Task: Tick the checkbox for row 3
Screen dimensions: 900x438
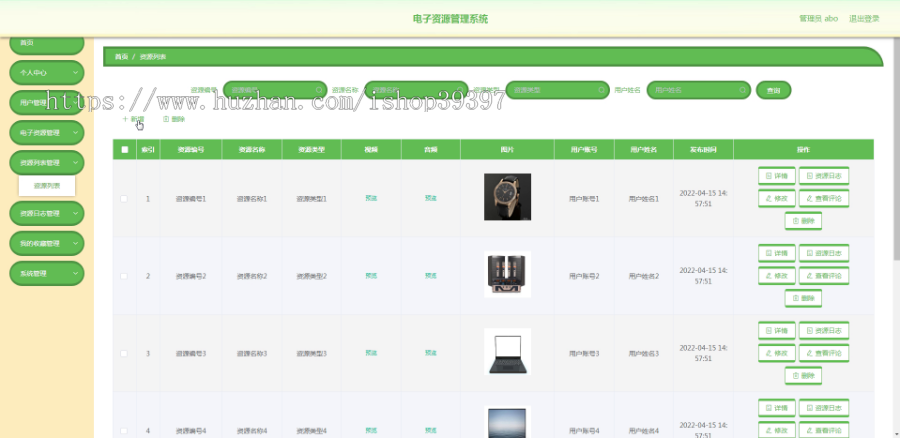Action: (x=124, y=354)
